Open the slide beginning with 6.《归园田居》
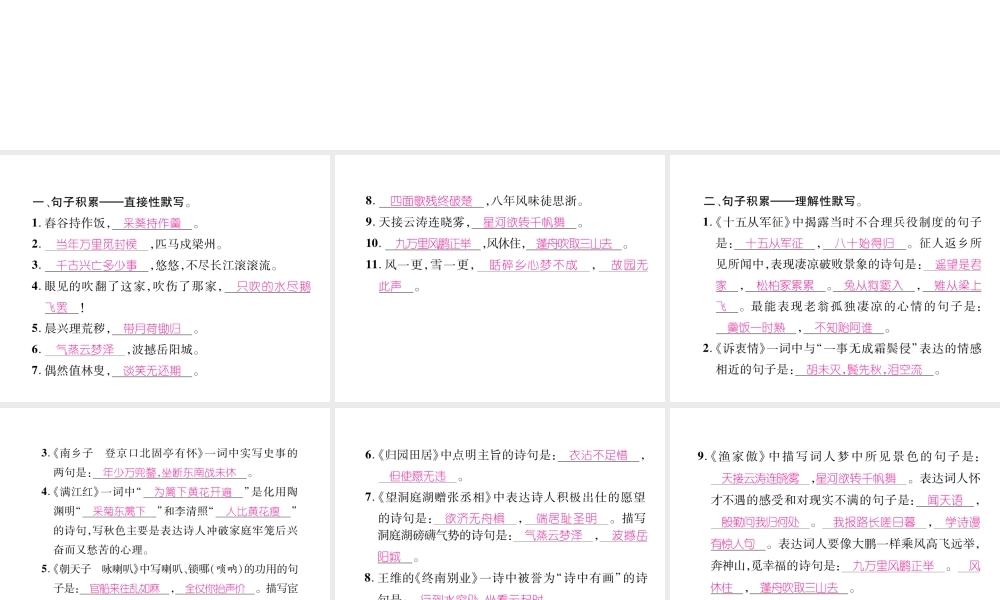The image size is (1000, 600). [499, 504]
